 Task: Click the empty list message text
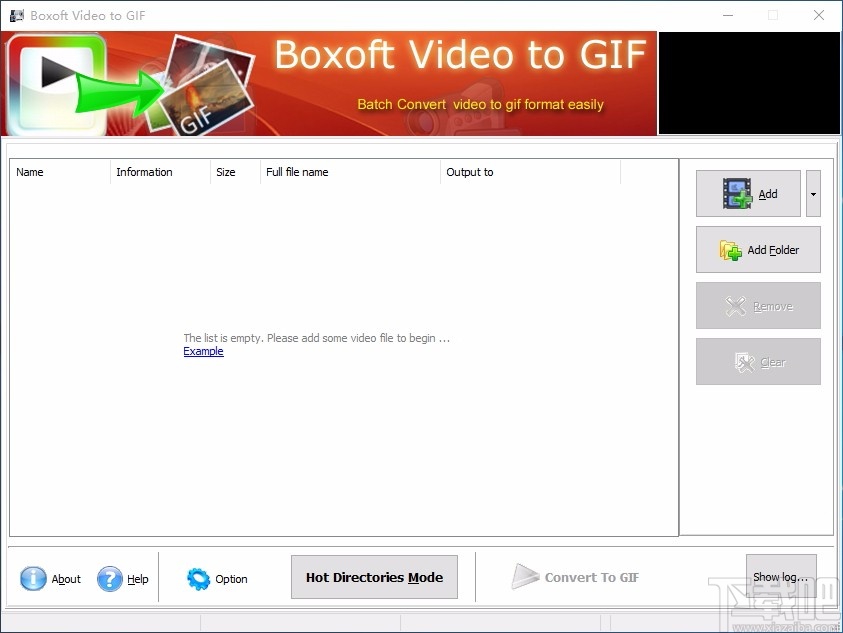[316, 338]
